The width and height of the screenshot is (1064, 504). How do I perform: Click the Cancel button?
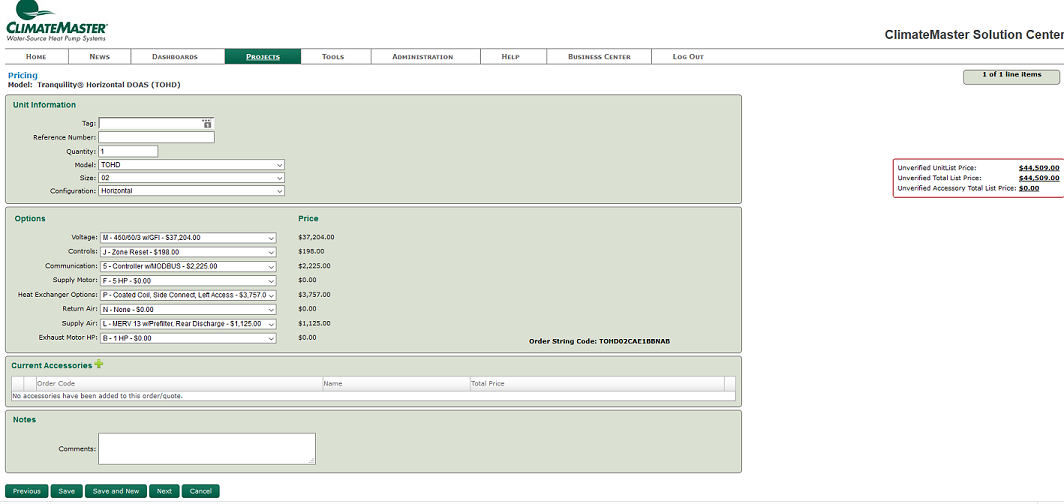click(x=201, y=491)
